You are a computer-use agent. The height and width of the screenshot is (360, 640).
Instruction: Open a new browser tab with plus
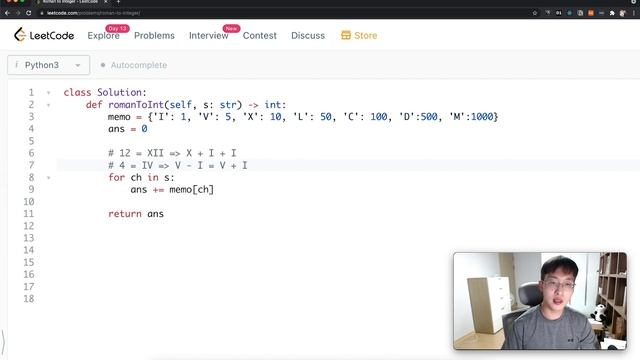tap(118, 2)
